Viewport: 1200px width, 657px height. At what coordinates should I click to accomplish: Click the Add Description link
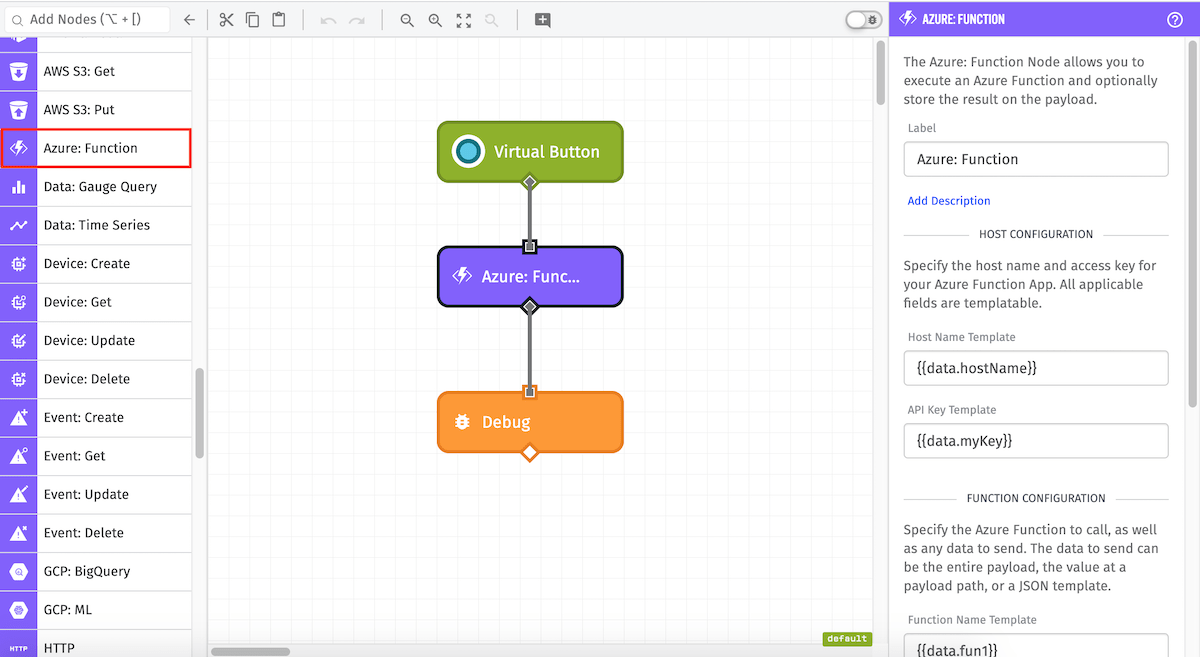pos(949,201)
